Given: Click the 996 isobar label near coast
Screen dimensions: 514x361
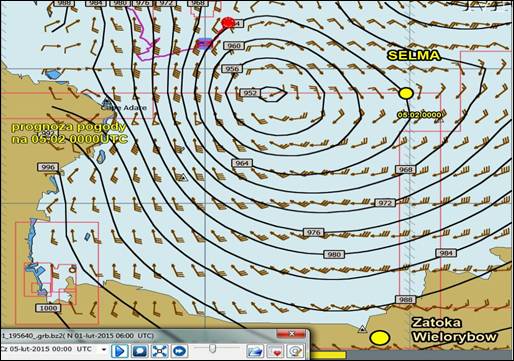Looking at the screenshot, I should pyautogui.click(x=48, y=167).
